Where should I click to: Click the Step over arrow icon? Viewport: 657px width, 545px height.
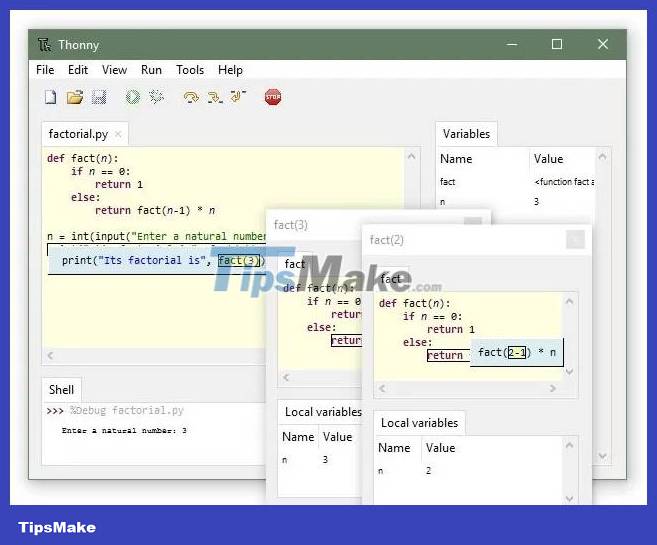click(x=191, y=97)
